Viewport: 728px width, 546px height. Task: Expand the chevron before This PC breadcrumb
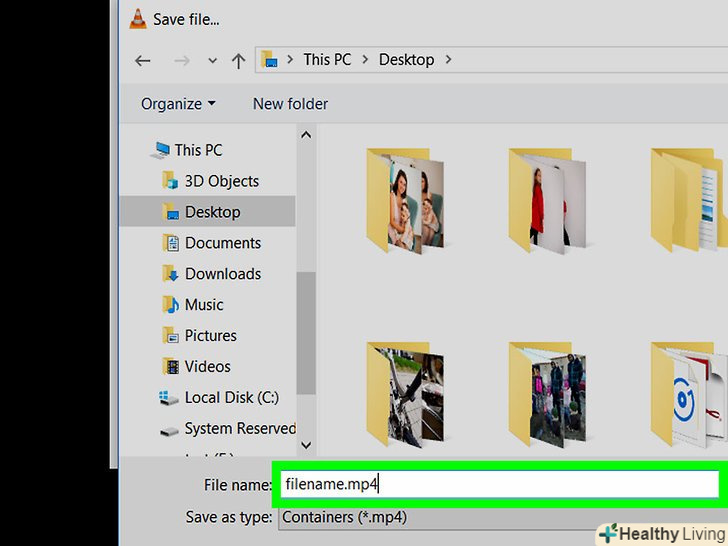290,59
